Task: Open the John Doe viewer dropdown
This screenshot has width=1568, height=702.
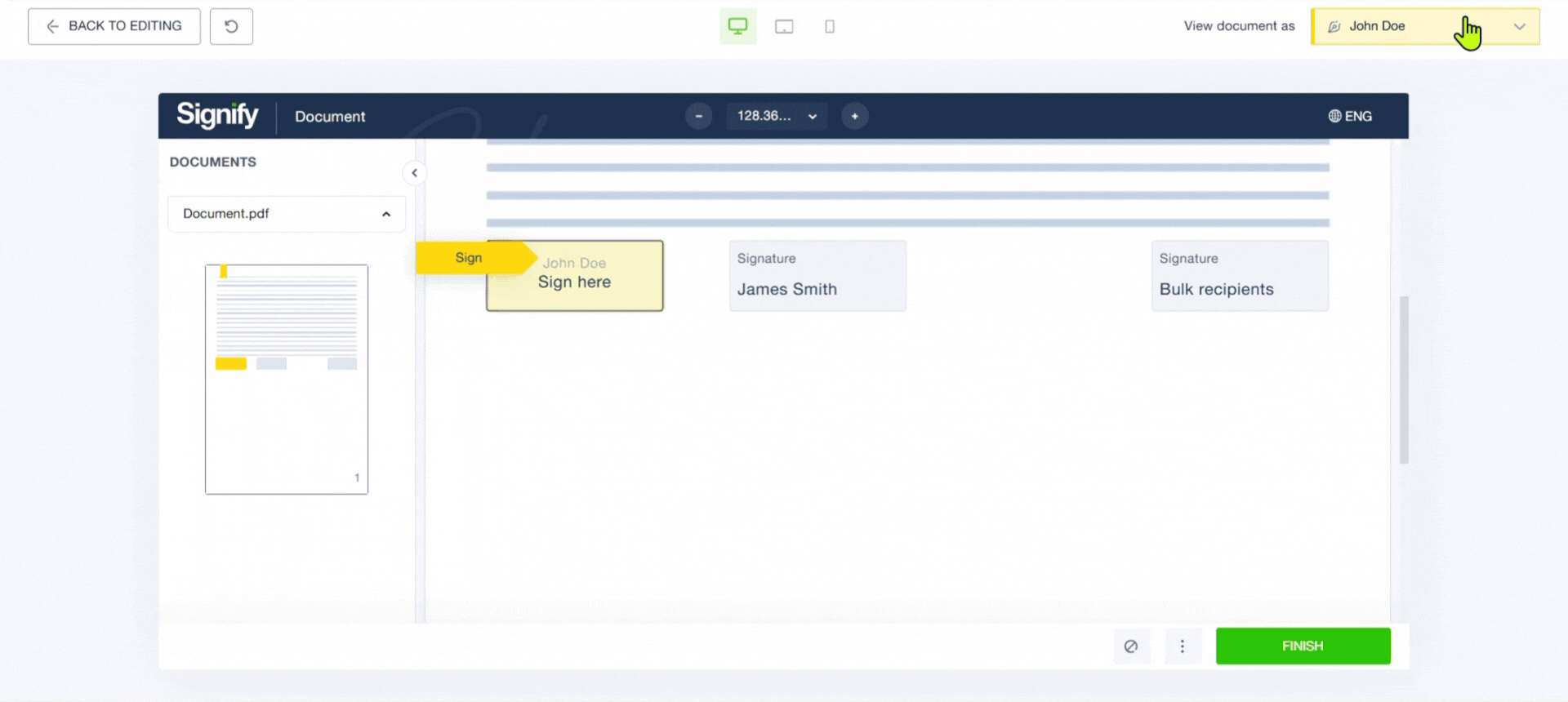Action: coord(1425,26)
